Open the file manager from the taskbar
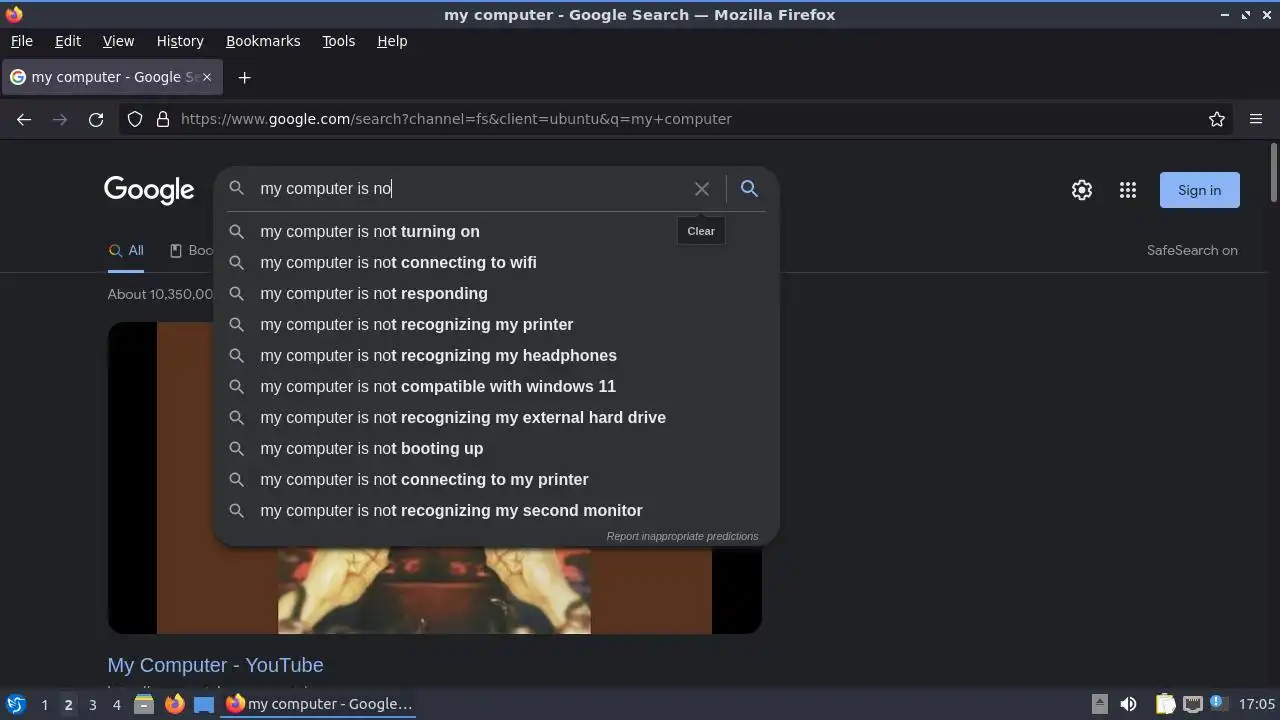Screen dimensions: 1280x720 coord(144,704)
